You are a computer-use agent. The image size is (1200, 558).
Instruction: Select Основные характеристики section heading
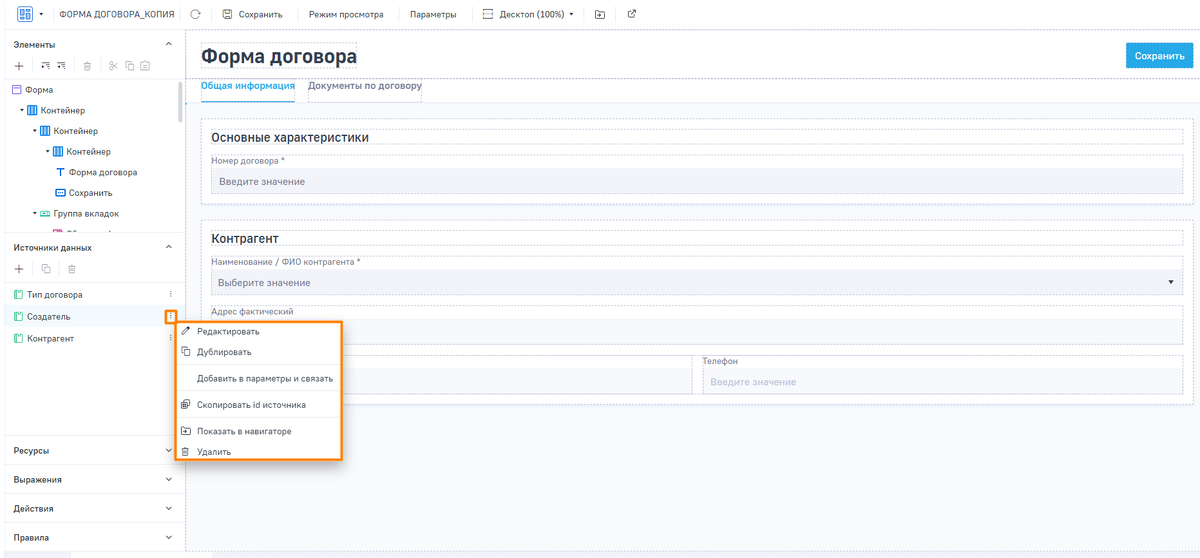(x=290, y=137)
